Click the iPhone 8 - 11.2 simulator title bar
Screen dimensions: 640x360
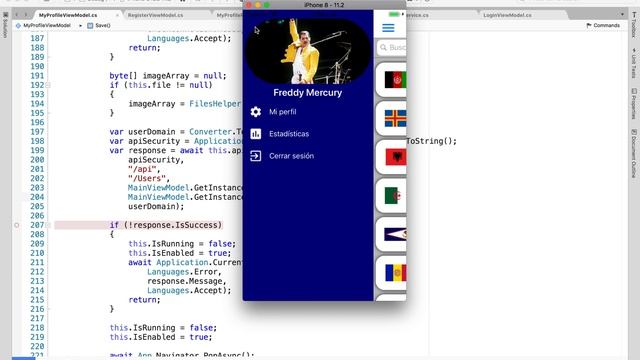click(x=324, y=5)
